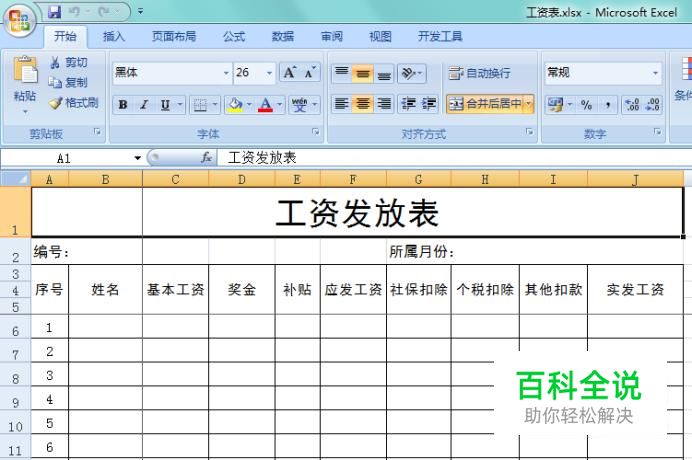Click the Name Box showing A1

click(x=66, y=158)
